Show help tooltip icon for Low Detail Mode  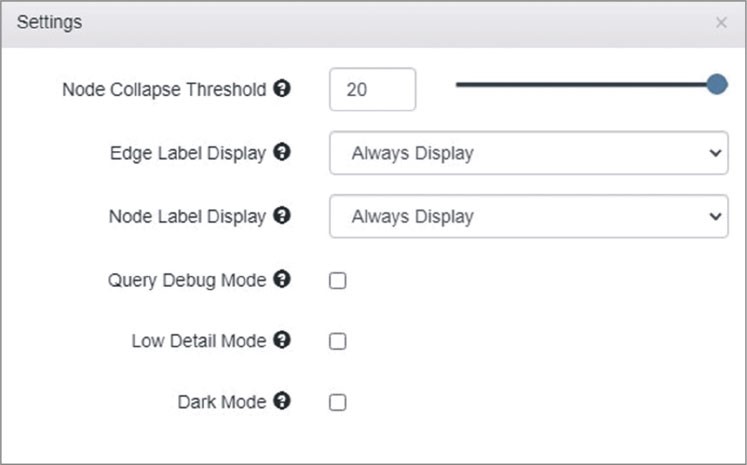pyautogui.click(x=282, y=340)
